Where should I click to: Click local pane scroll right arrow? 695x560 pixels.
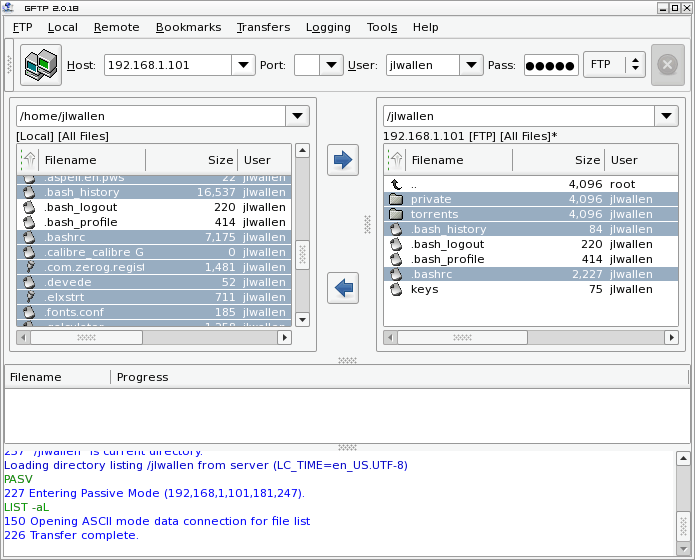[285, 337]
